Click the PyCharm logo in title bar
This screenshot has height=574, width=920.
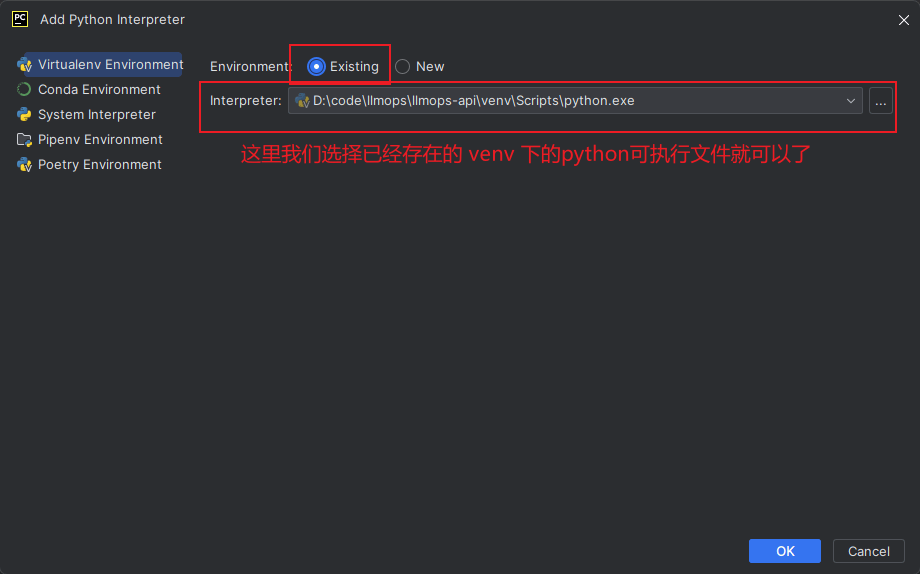(20, 19)
